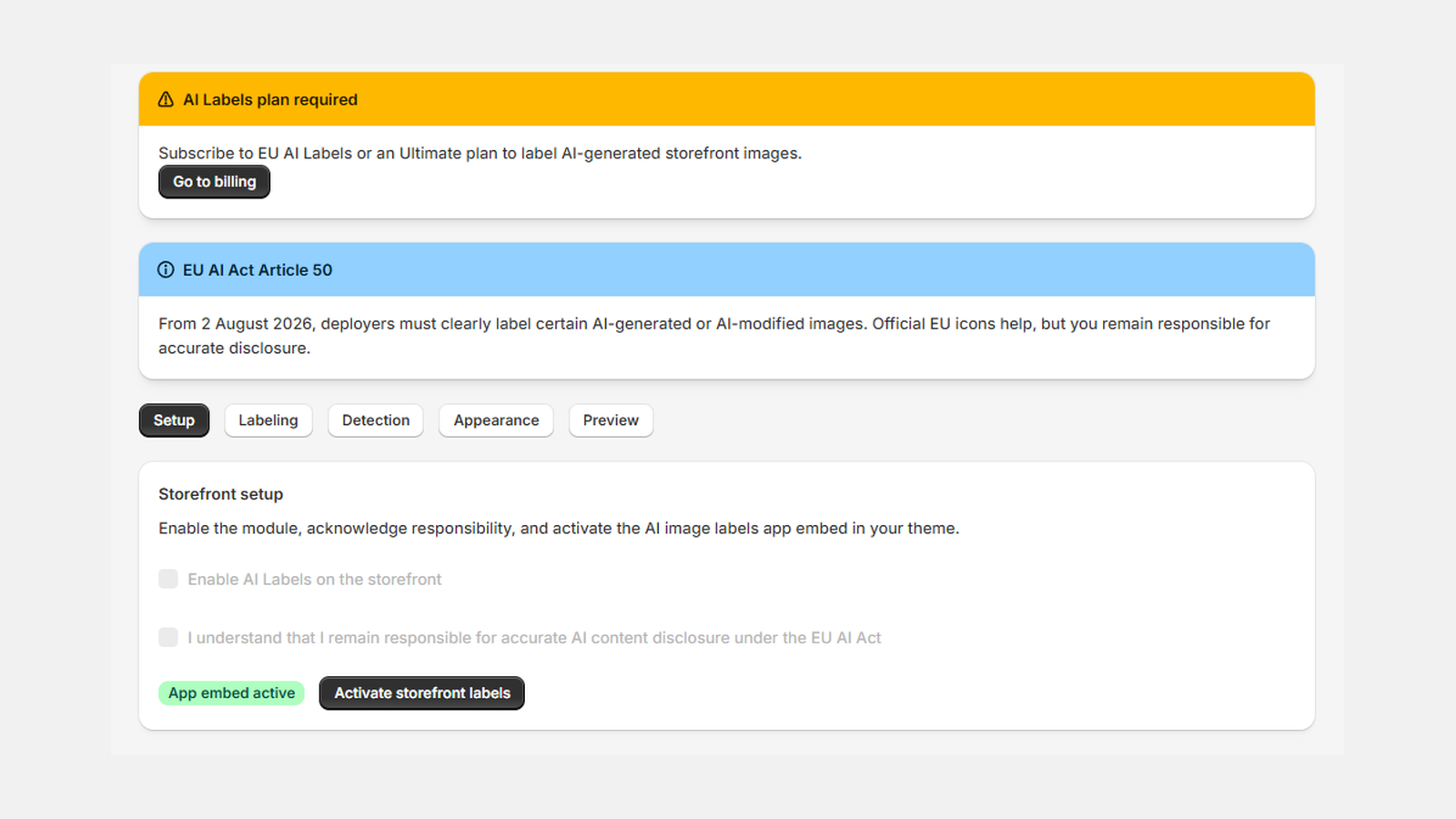
Task: Click 'Enable AI Labels on the storefront' label text
Action: point(315,580)
